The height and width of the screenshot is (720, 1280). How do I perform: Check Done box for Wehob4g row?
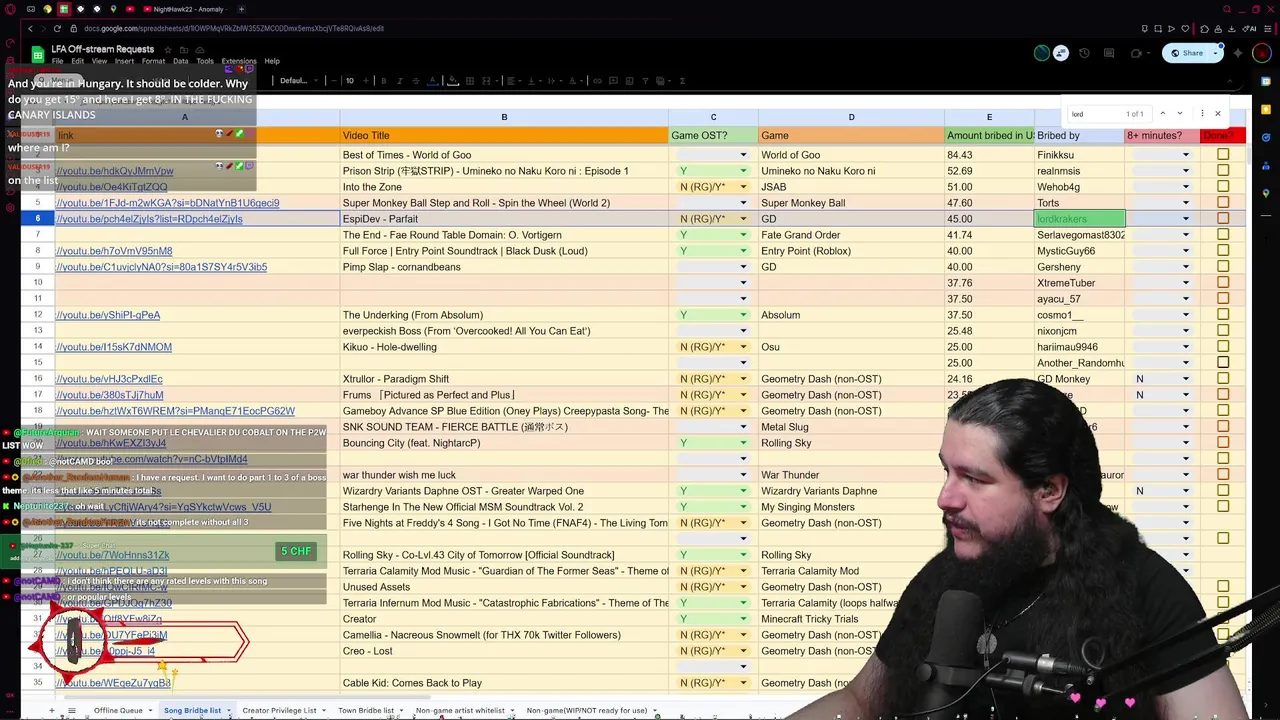point(1223,187)
